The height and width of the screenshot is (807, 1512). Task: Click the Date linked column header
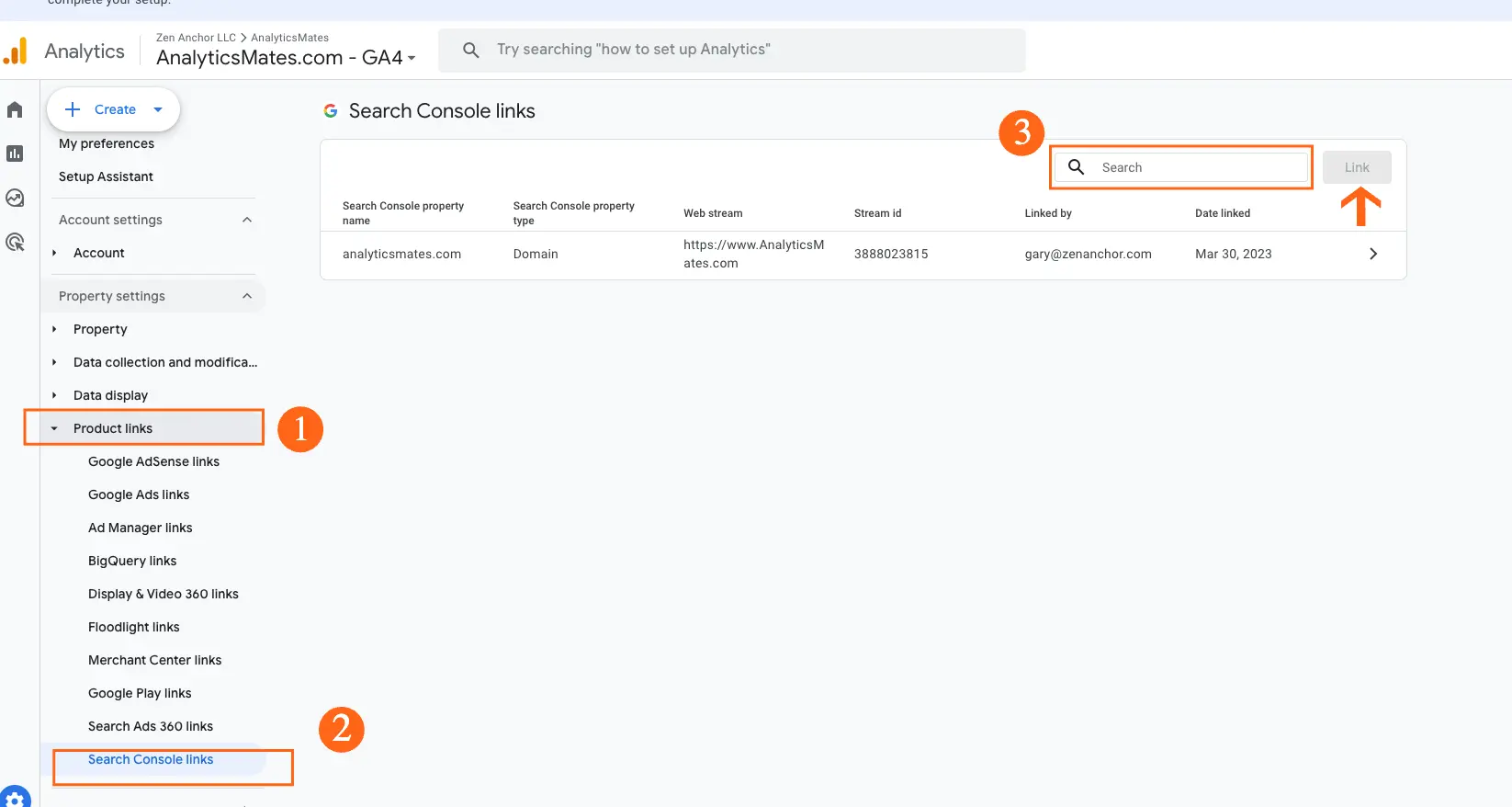[1223, 213]
